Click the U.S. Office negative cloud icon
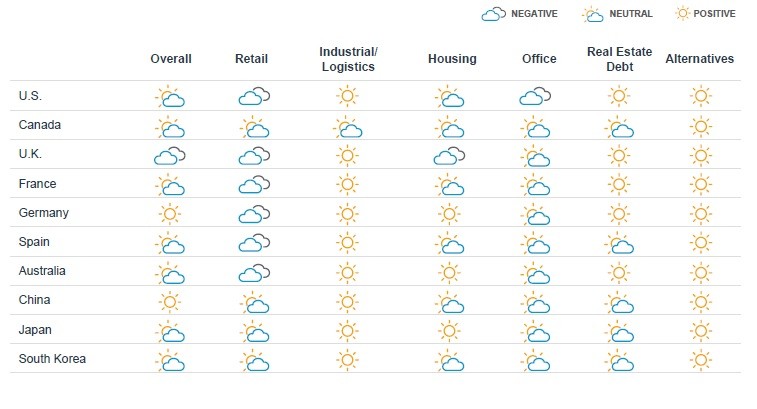The image size is (757, 409). pyautogui.click(x=535, y=97)
